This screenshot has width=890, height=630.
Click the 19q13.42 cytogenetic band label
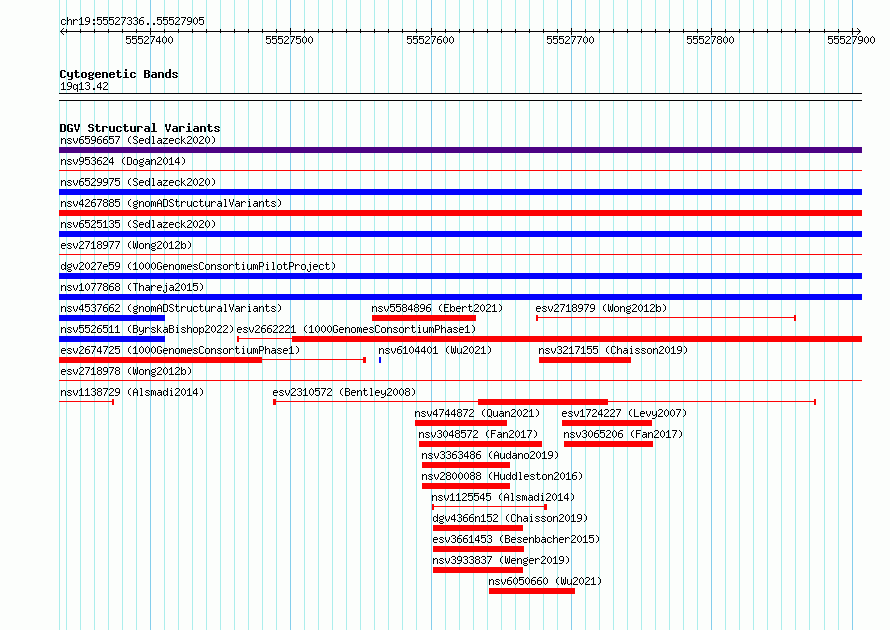pos(84,86)
